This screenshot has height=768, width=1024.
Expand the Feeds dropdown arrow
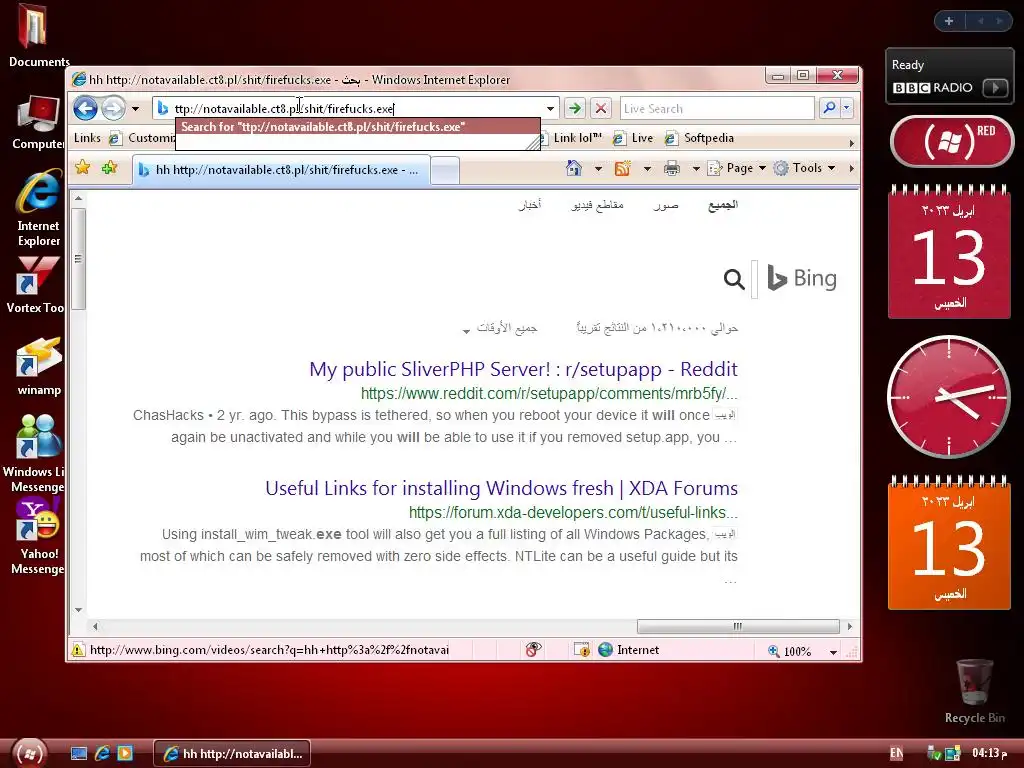[647, 168]
